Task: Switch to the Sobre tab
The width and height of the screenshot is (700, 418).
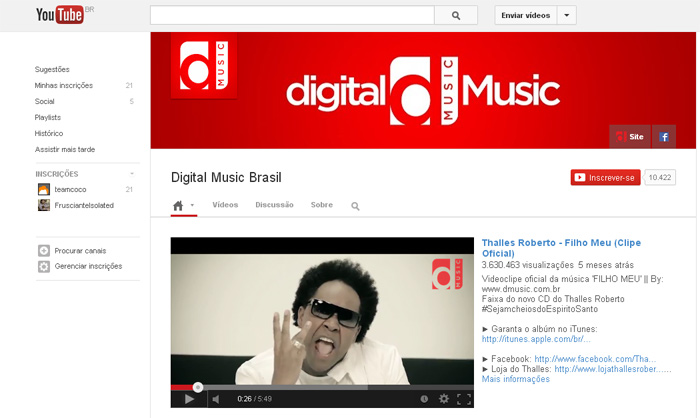Action: coord(322,205)
